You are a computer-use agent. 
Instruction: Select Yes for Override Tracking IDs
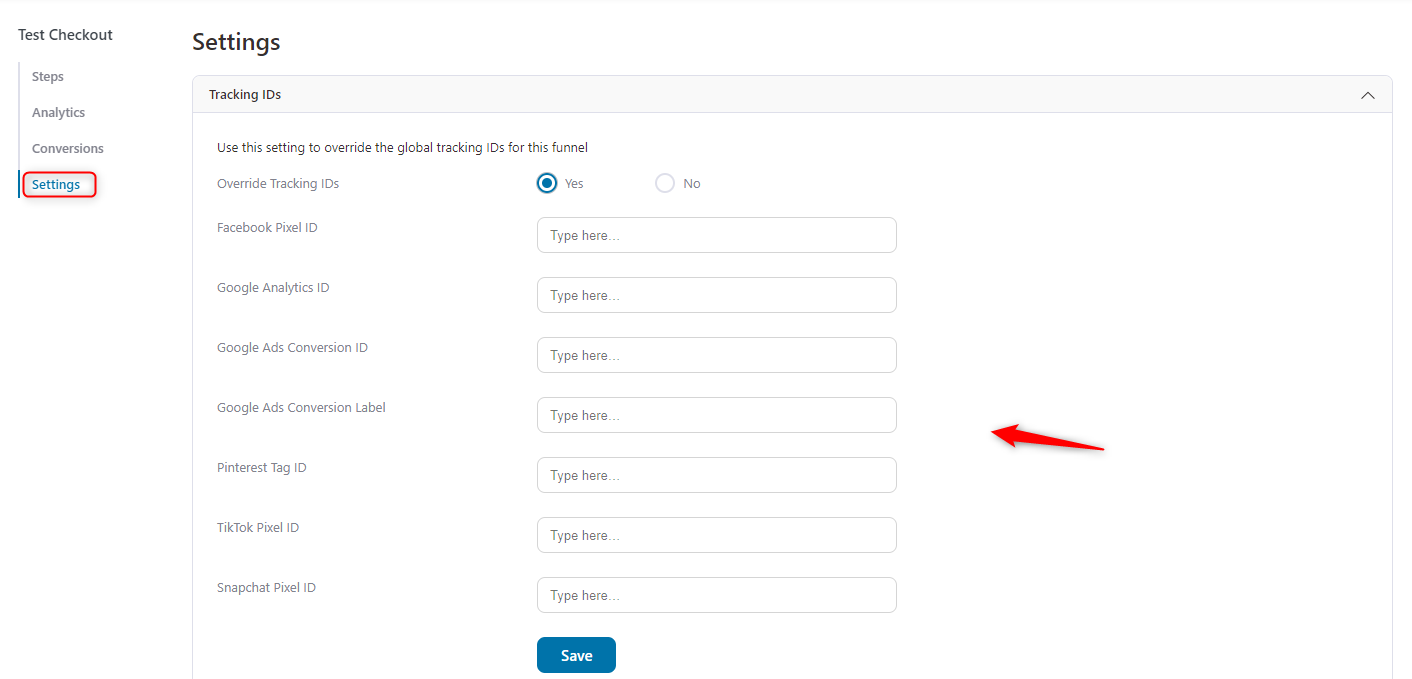[x=547, y=183]
